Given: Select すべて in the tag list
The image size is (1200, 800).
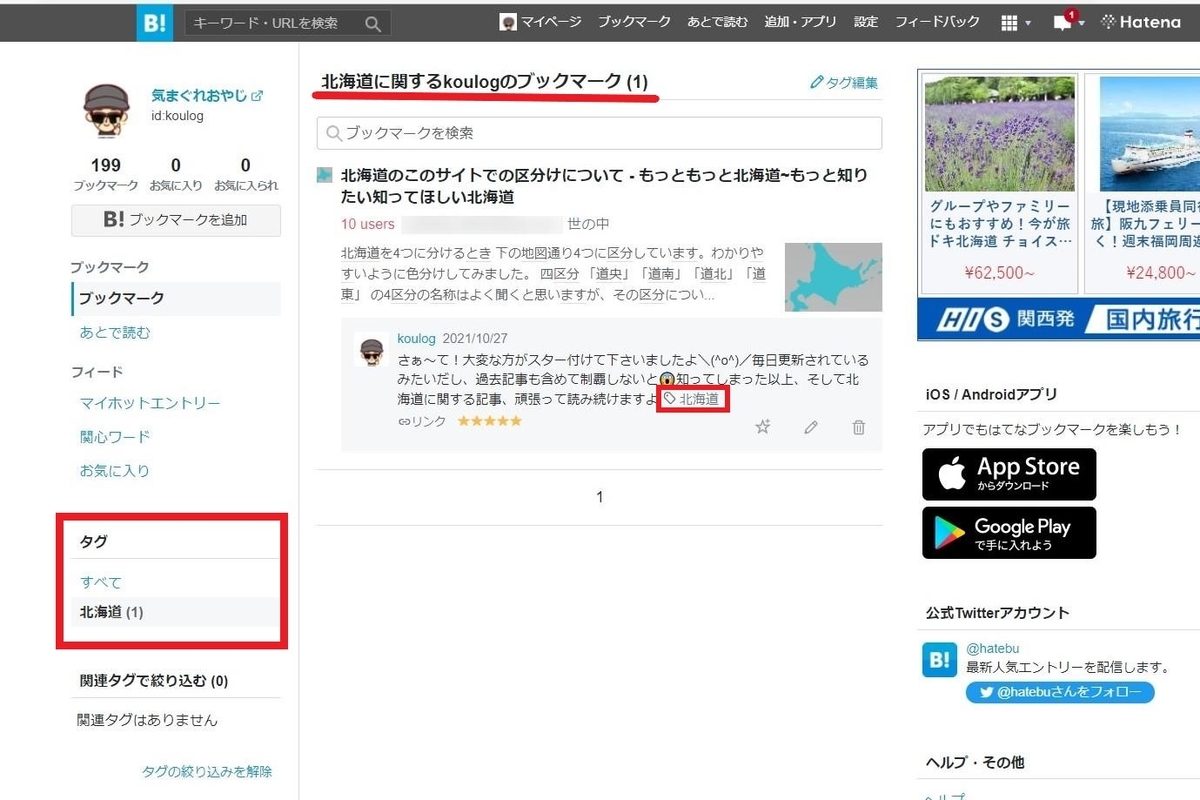Looking at the screenshot, I should coord(100,582).
